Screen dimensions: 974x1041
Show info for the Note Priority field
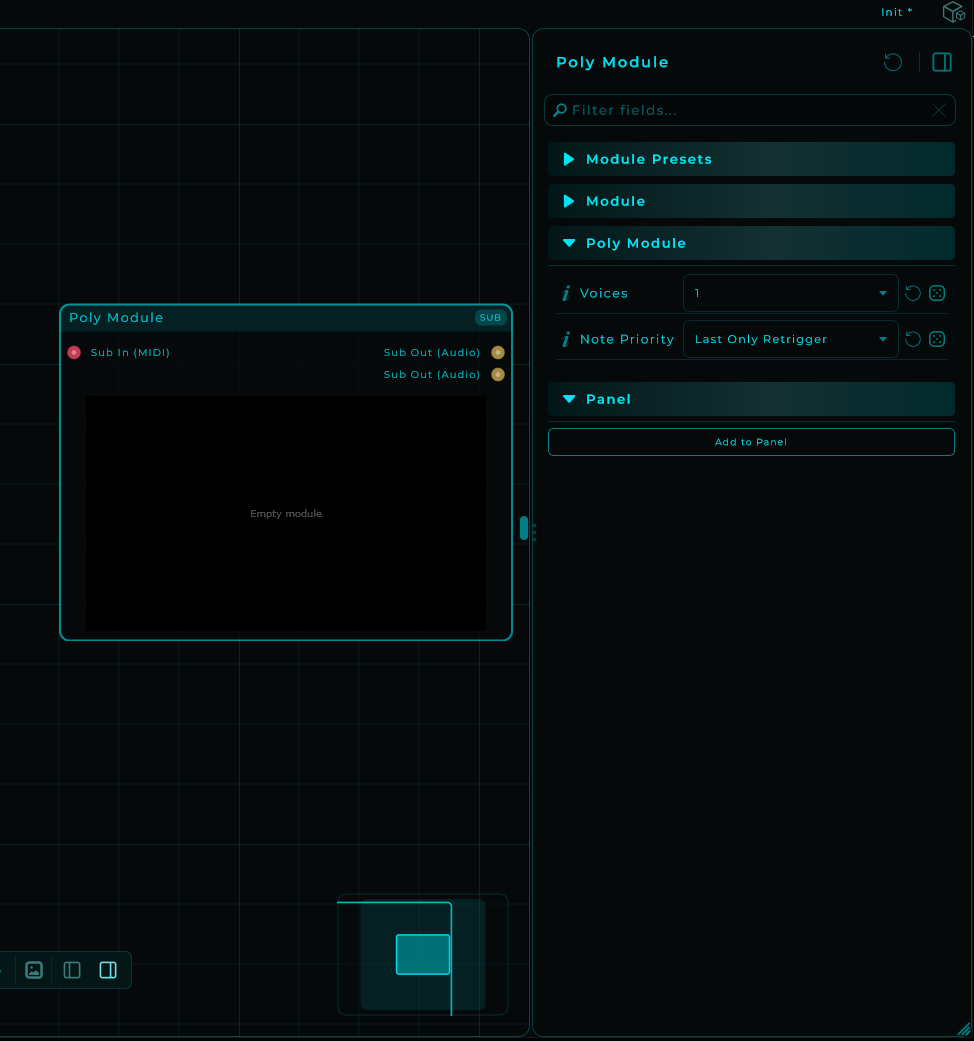point(566,339)
